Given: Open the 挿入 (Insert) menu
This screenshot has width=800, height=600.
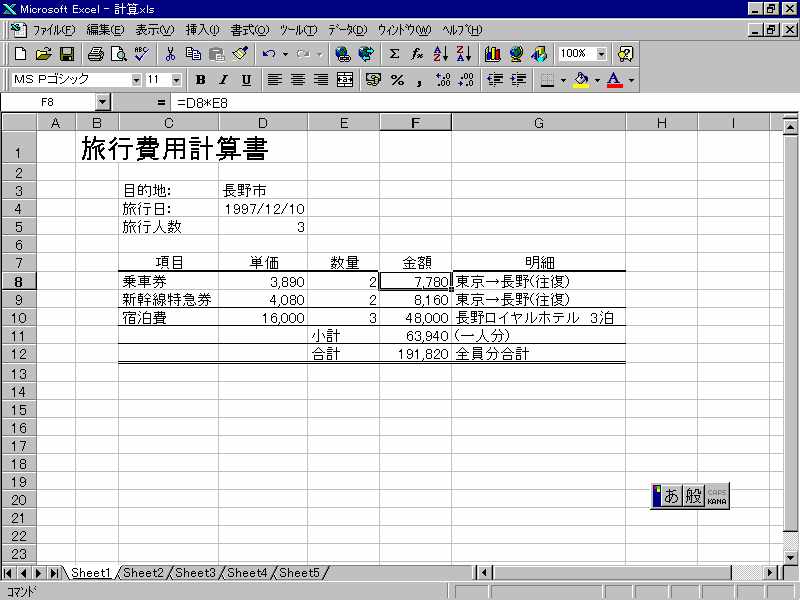Looking at the screenshot, I should pyautogui.click(x=203, y=30).
